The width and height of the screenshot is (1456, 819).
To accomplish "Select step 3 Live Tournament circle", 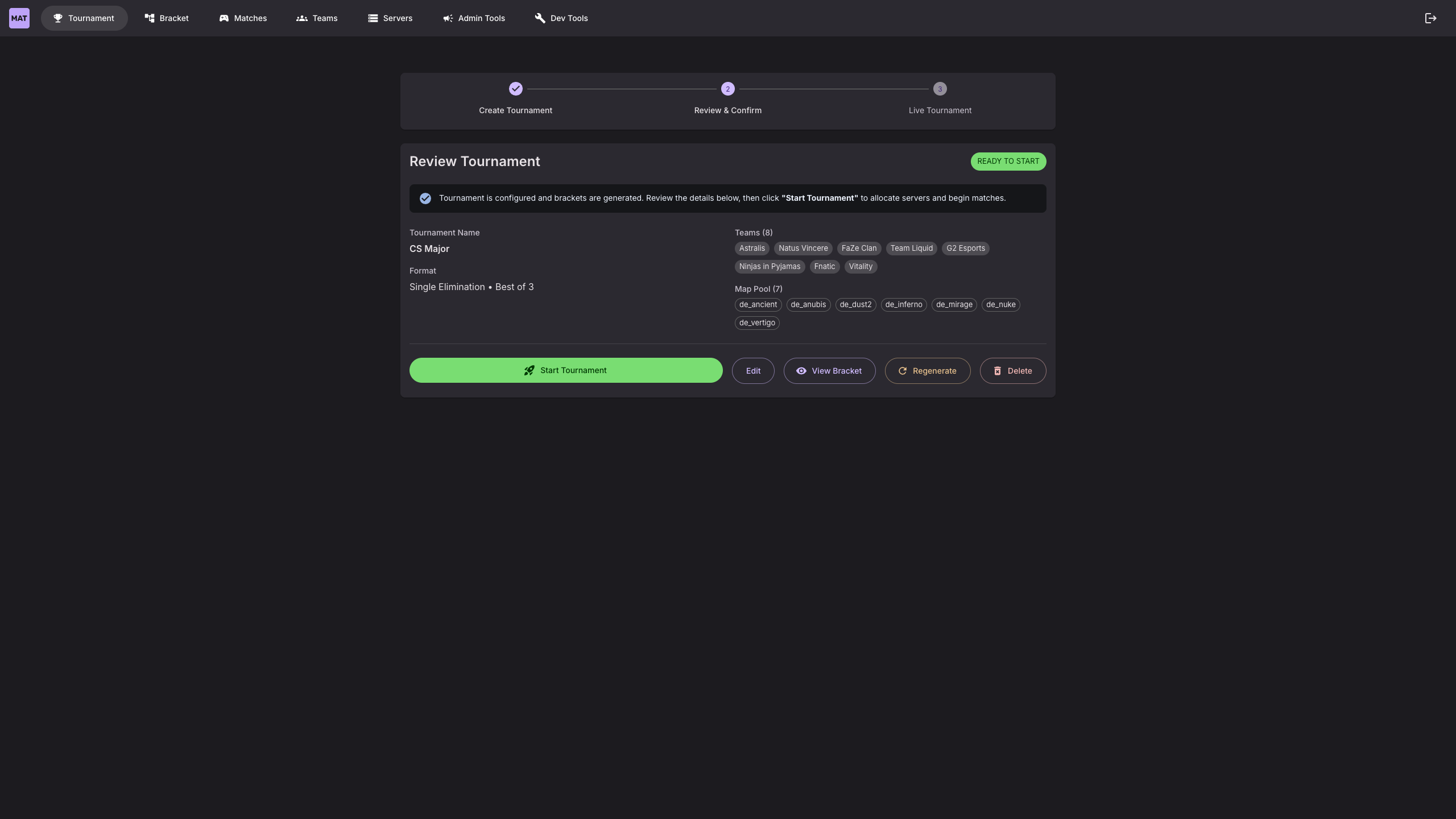I will (x=940, y=89).
